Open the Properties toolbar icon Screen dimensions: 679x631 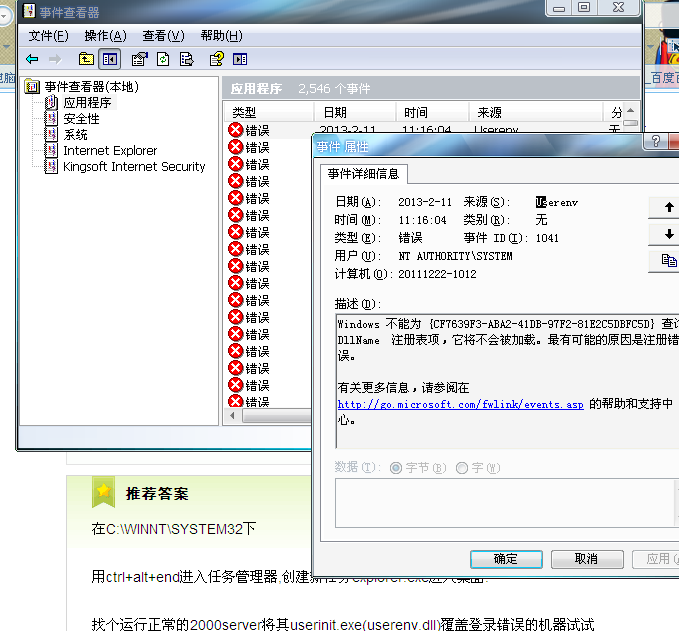tap(139, 59)
